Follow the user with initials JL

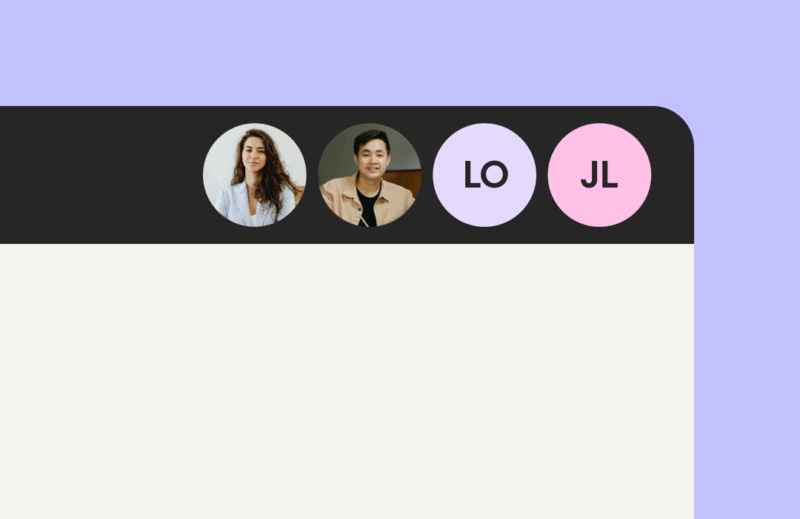pyautogui.click(x=599, y=175)
